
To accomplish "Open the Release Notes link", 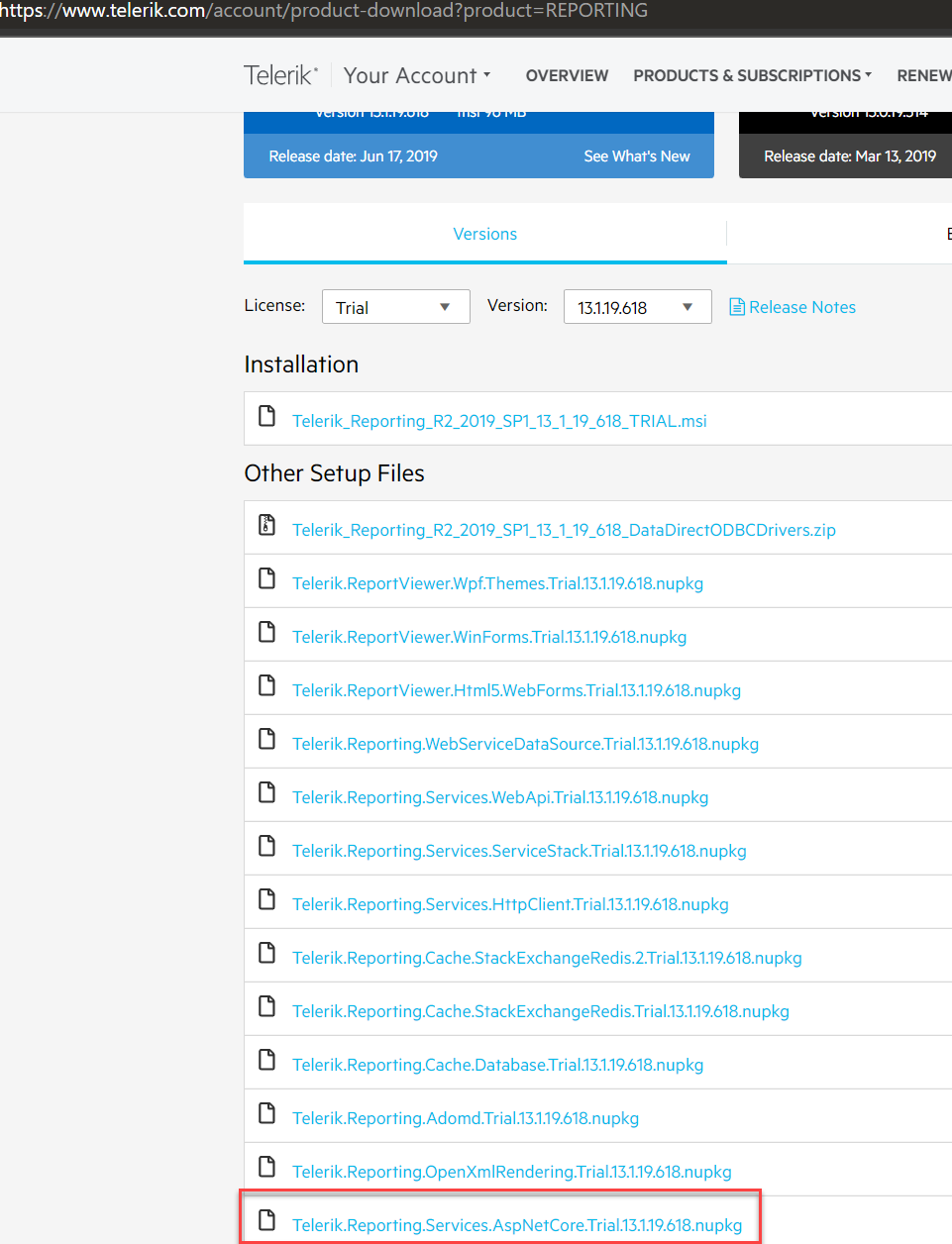I will [x=802, y=307].
